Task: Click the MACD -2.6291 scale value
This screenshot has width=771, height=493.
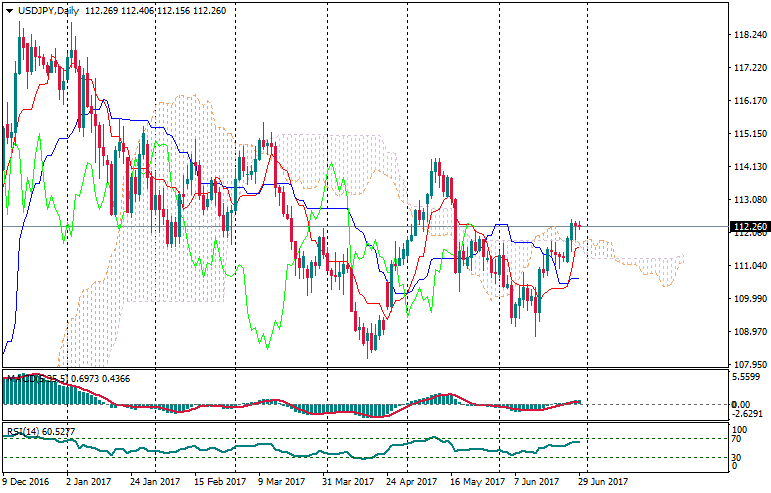Action: 748,414
